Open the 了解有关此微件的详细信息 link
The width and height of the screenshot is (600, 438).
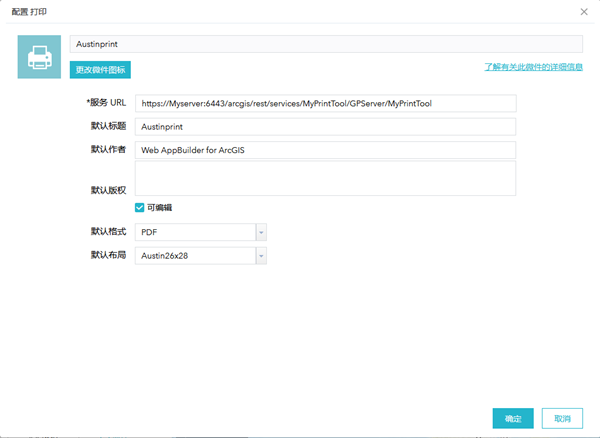(x=533, y=67)
